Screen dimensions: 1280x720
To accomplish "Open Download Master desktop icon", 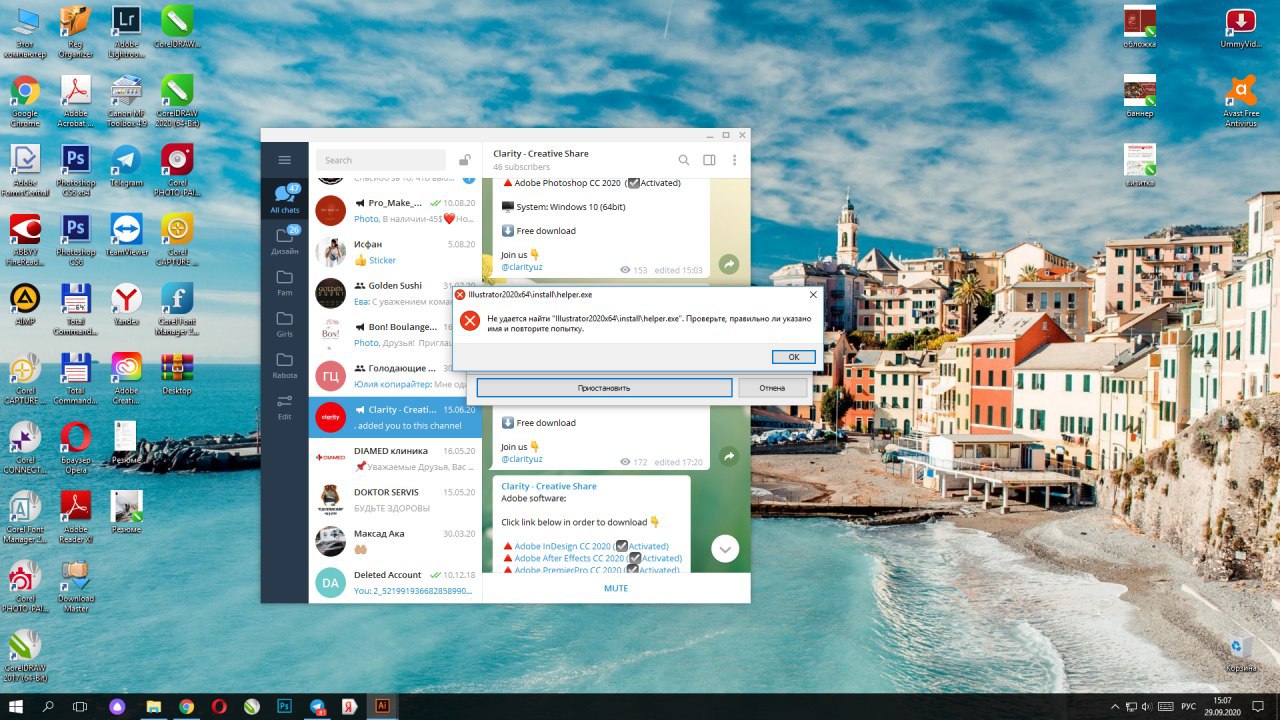I will click(x=76, y=587).
